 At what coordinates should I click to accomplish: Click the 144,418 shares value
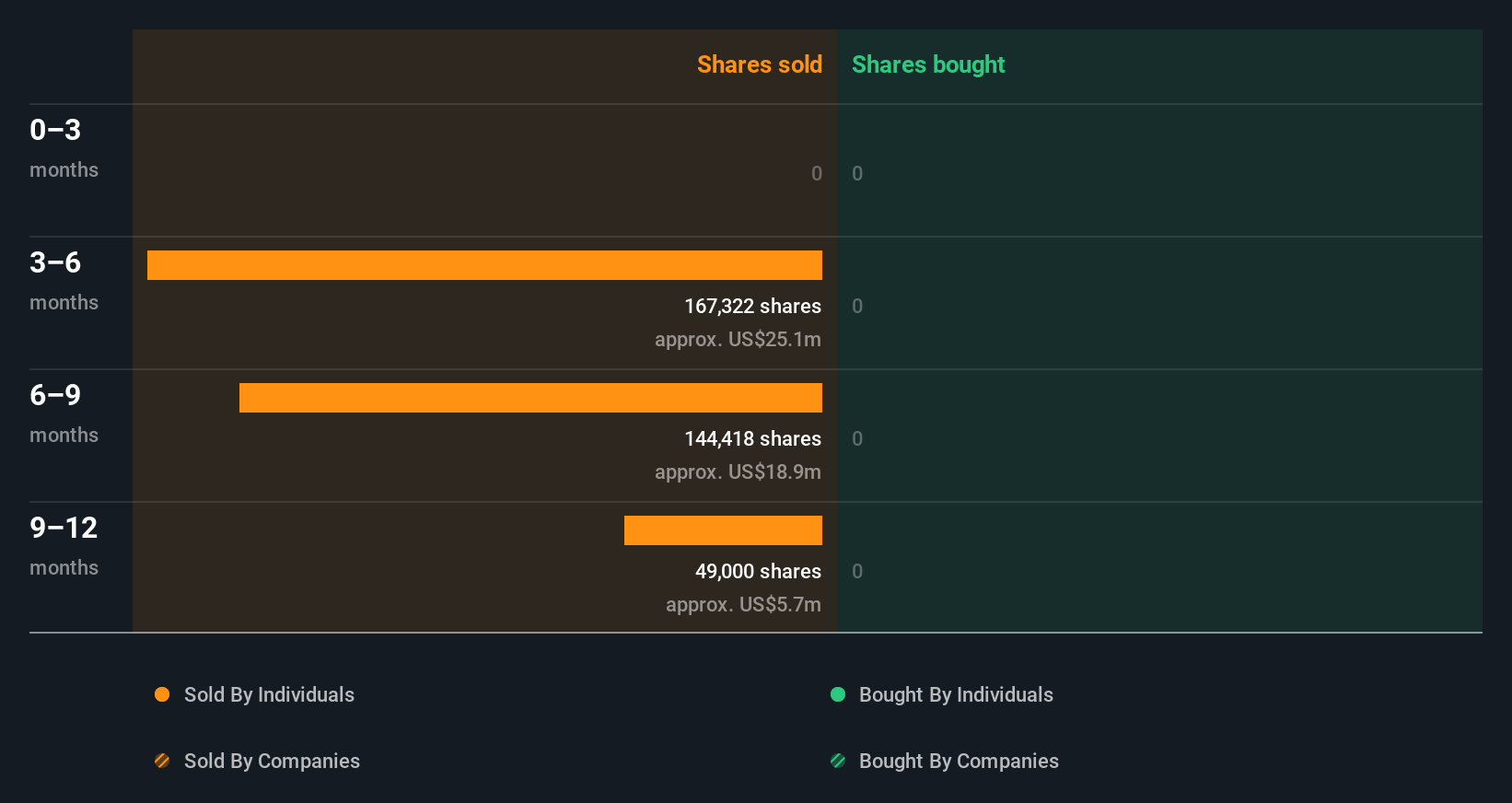point(752,439)
